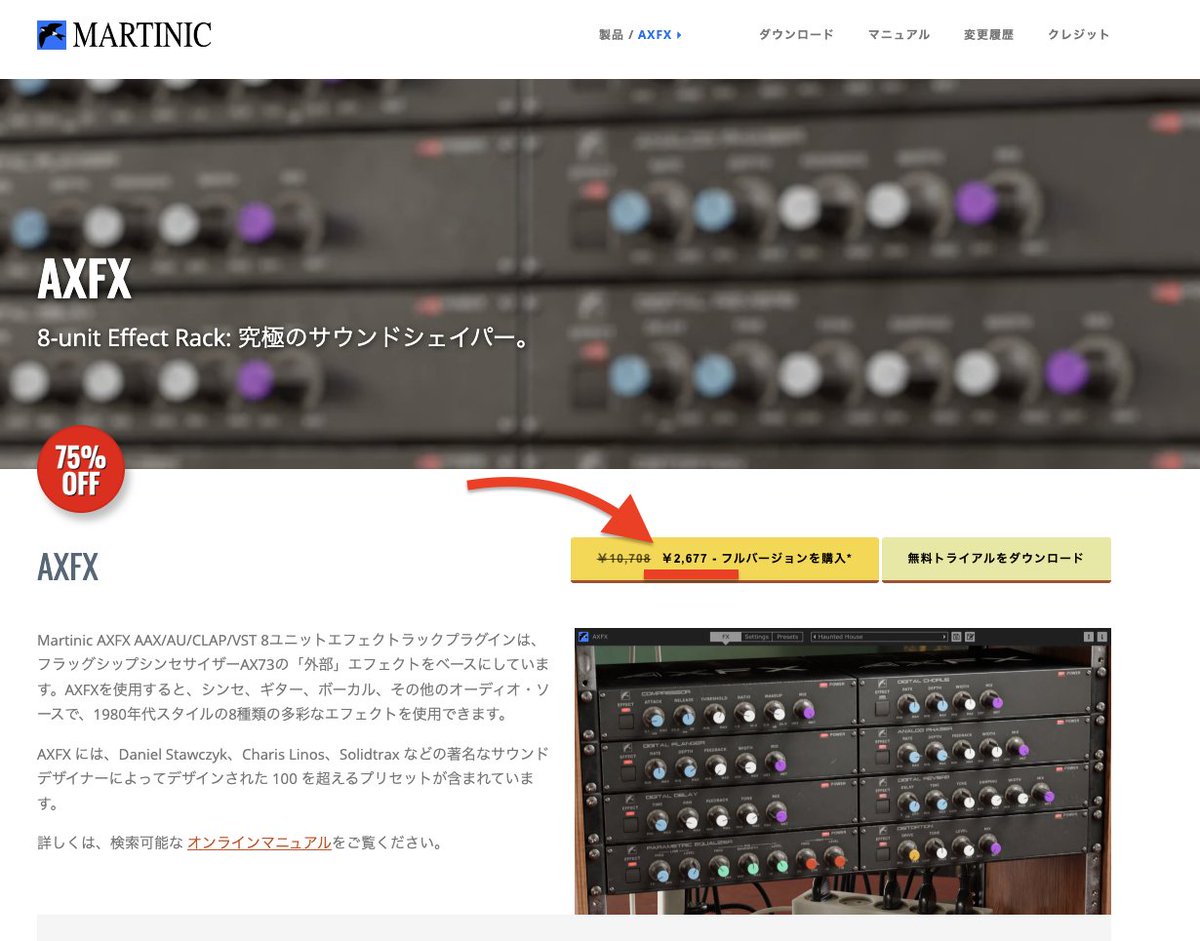Click the AXFX plugin screenshot image
The width and height of the screenshot is (1200, 941).
(x=843, y=771)
